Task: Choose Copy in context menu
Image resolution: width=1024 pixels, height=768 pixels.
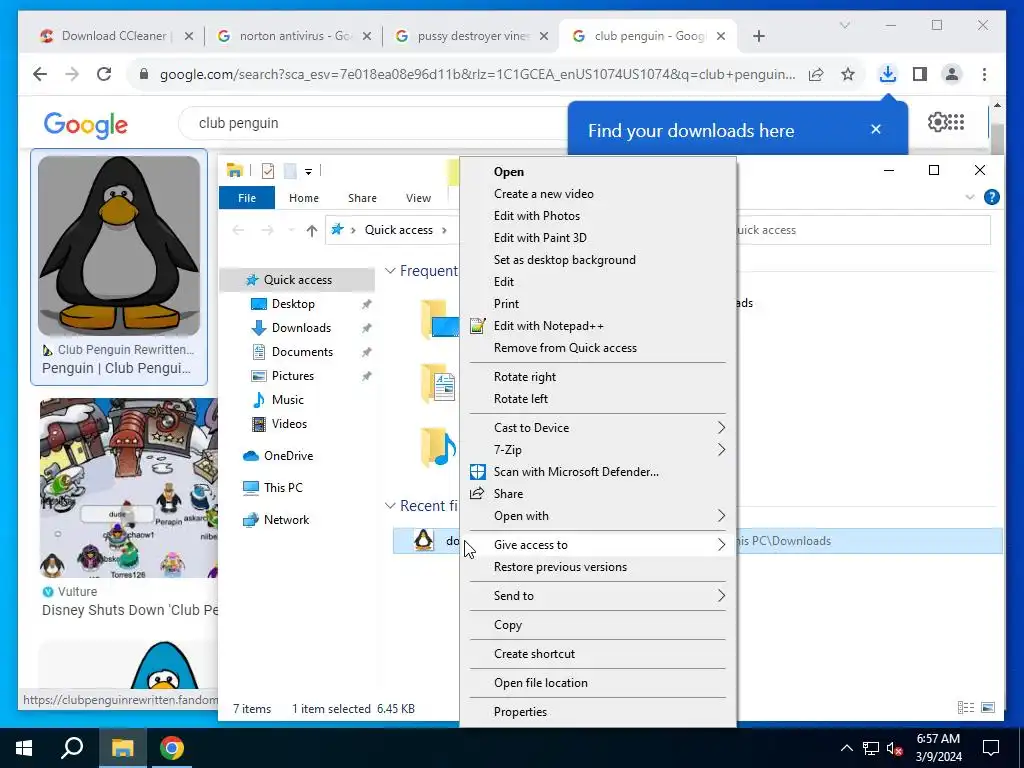Action: pos(598,625)
